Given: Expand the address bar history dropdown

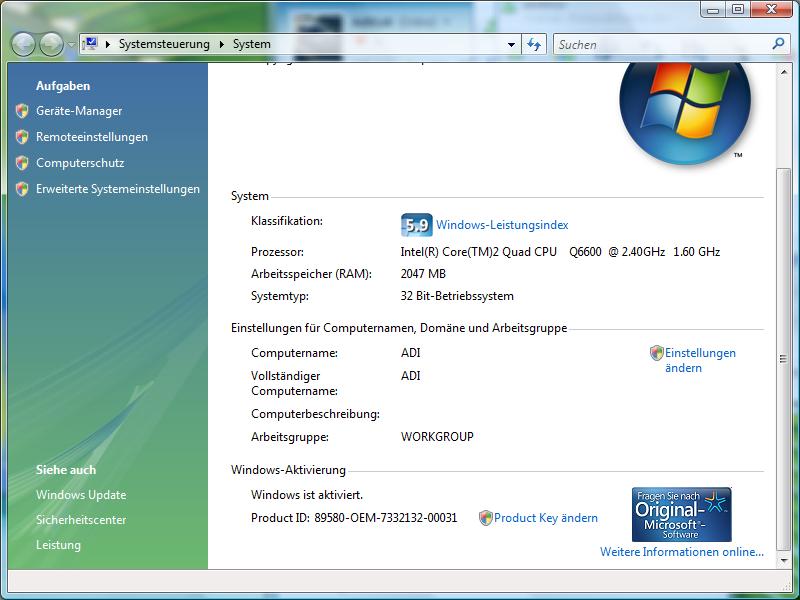Looking at the screenshot, I should tap(511, 45).
